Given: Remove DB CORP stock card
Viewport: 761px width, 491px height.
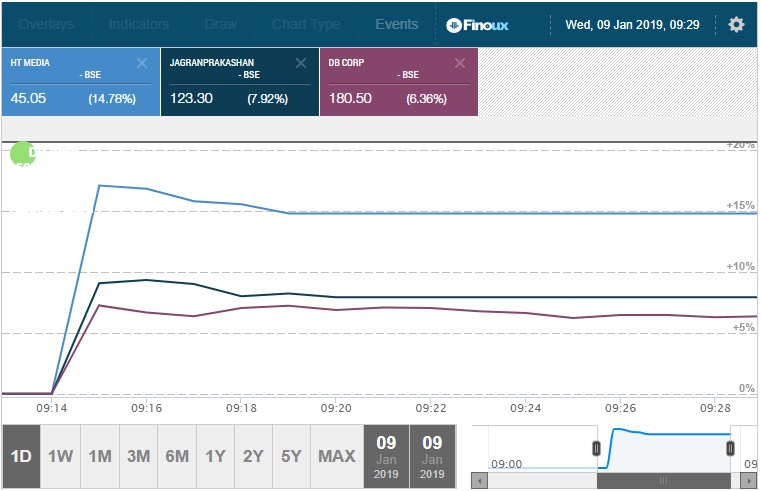Looking at the screenshot, I should 460,63.
